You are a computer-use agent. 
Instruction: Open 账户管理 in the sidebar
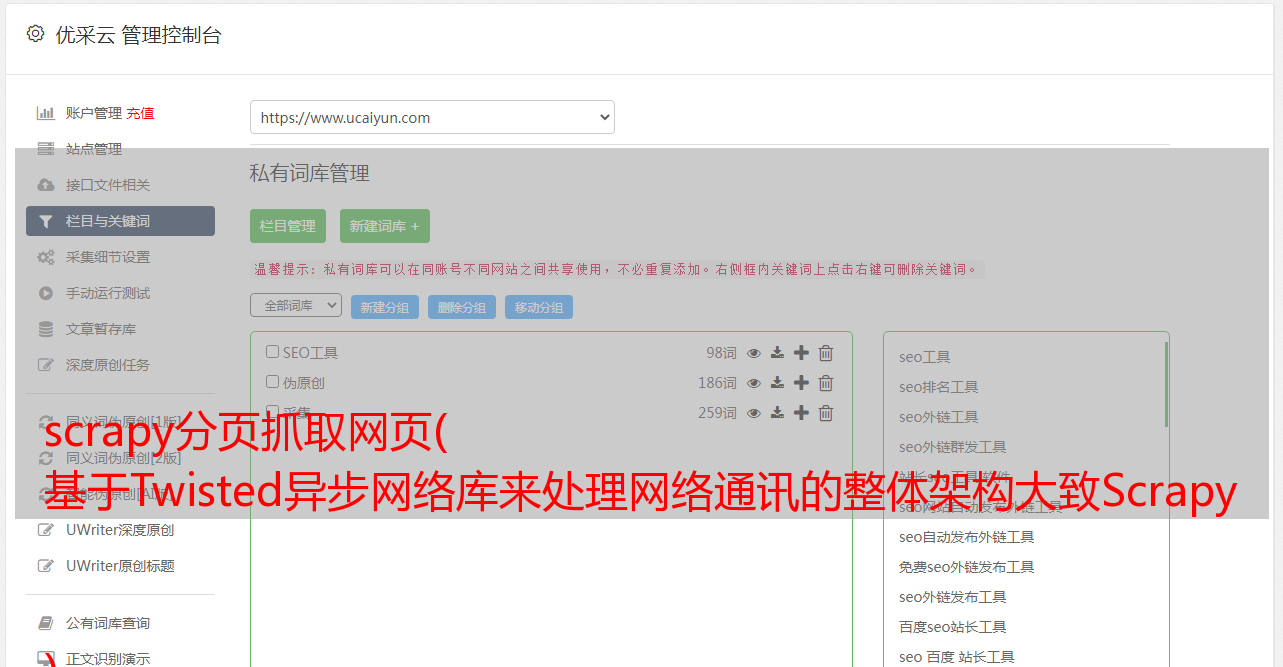(93, 113)
